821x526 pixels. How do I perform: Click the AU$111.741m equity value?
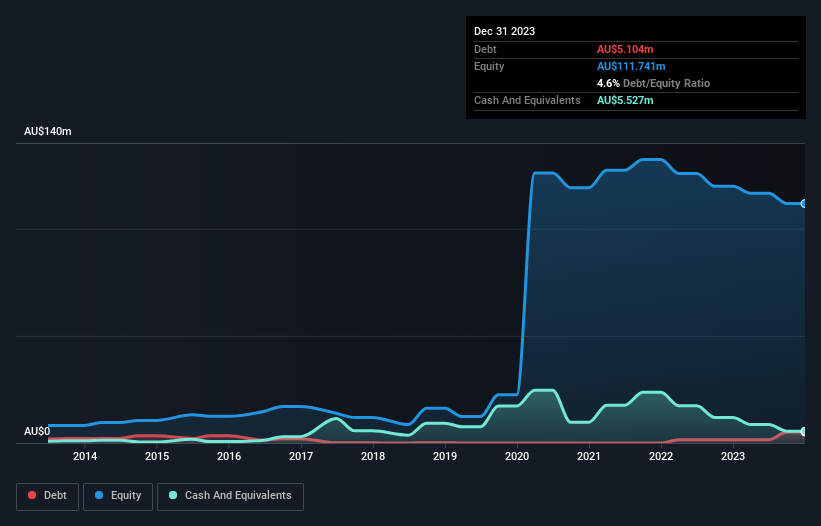pyautogui.click(x=631, y=66)
